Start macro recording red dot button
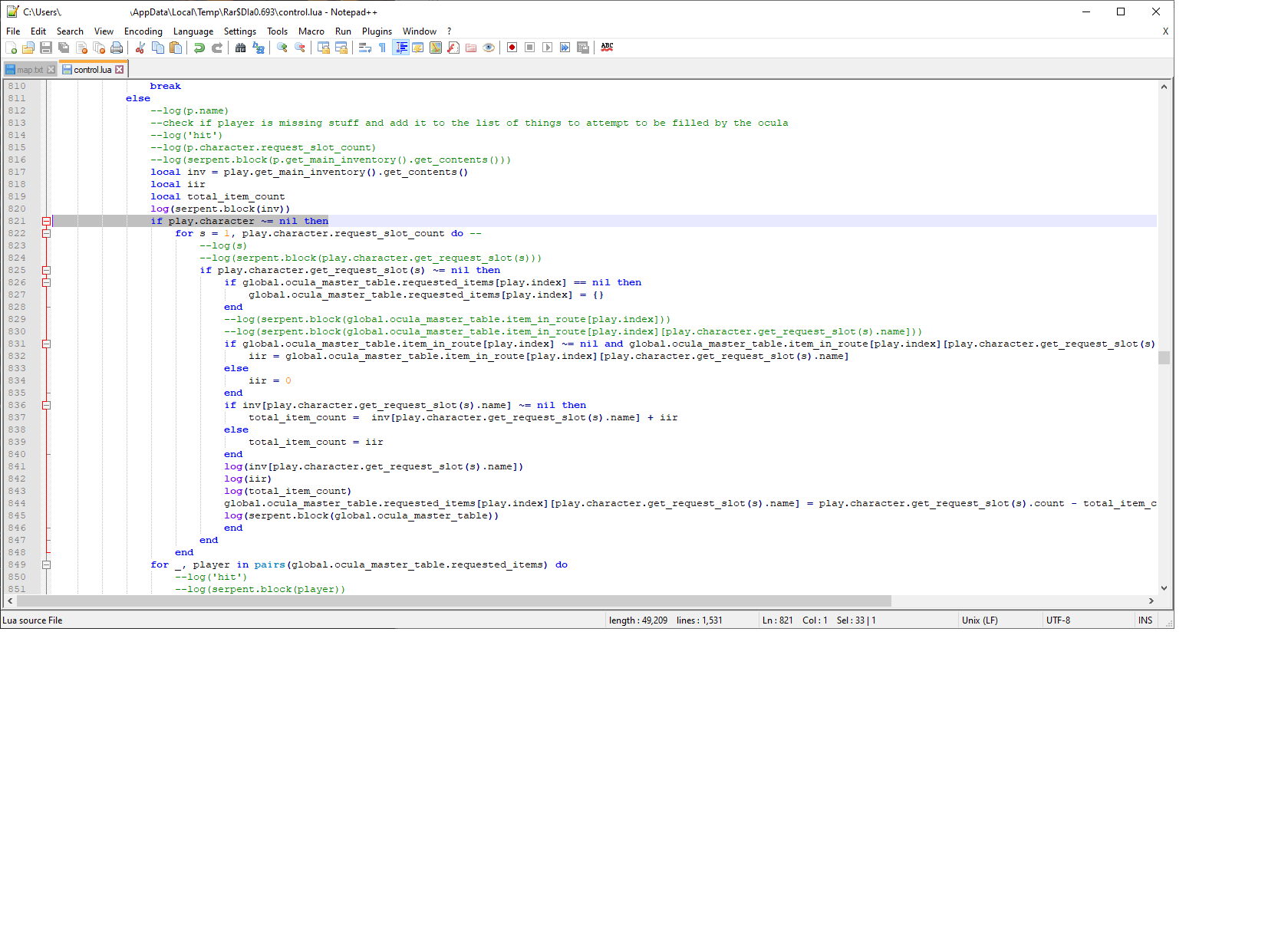Screen dimensions: 1288x928 512,48
